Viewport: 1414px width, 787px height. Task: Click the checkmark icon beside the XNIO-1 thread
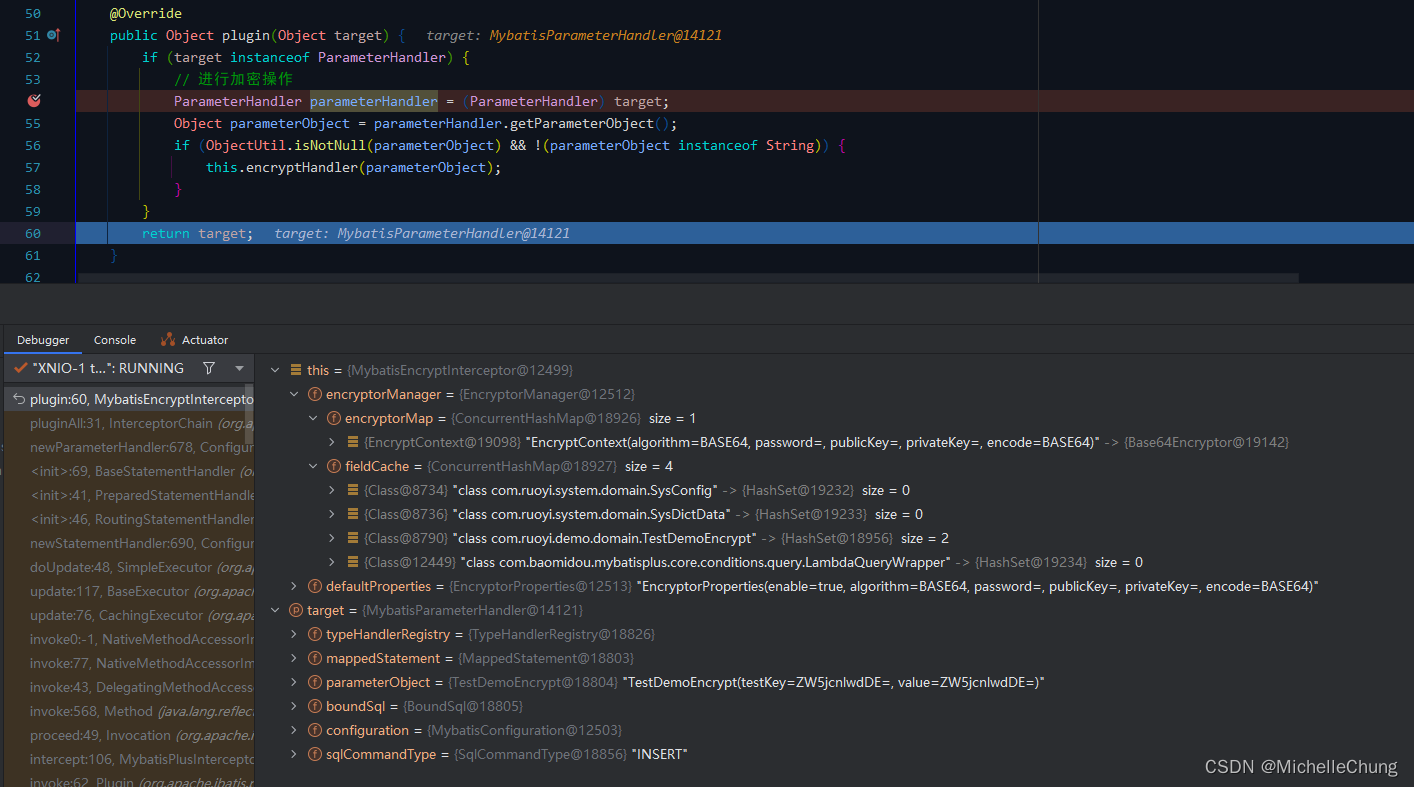[20, 368]
